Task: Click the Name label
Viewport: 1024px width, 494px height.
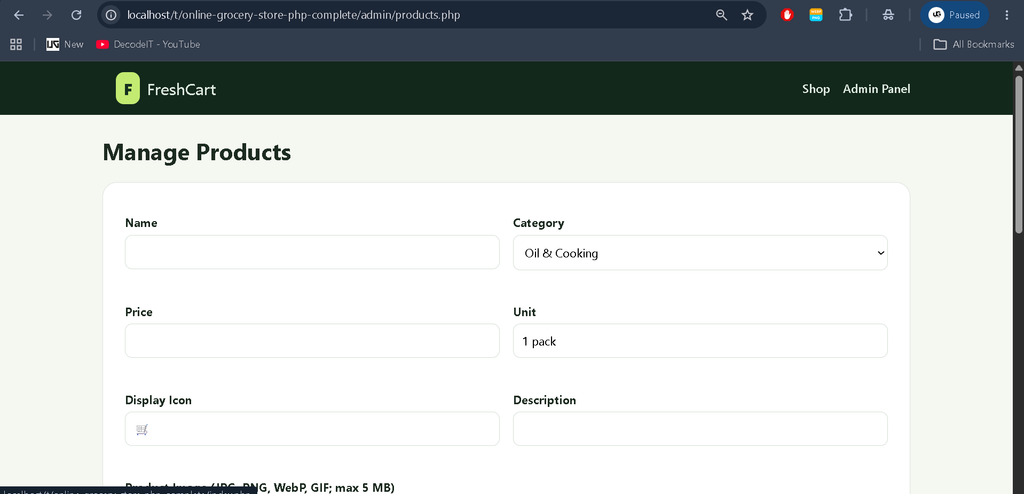Action: 141,223
